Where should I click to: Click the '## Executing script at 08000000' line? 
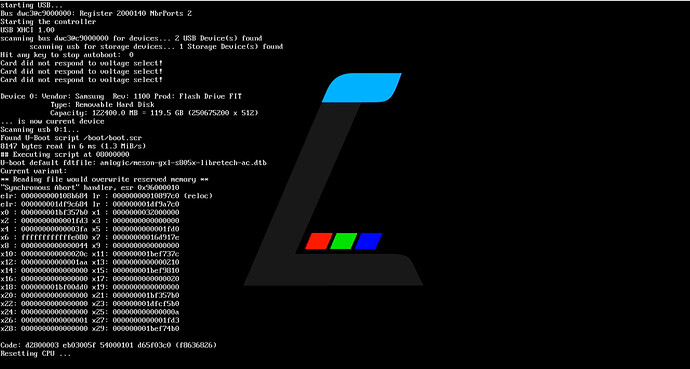(65, 154)
